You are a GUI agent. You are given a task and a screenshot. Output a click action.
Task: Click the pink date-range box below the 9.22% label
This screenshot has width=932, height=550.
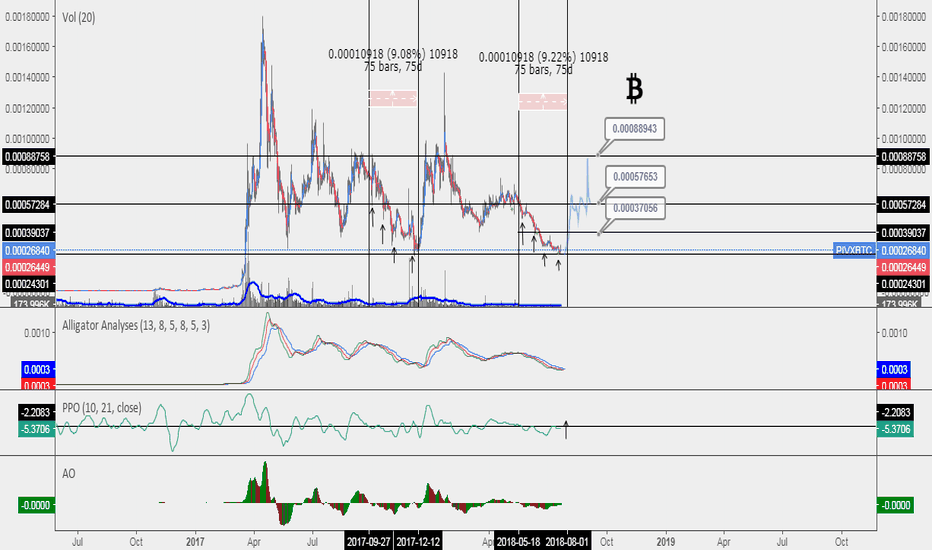[543, 101]
